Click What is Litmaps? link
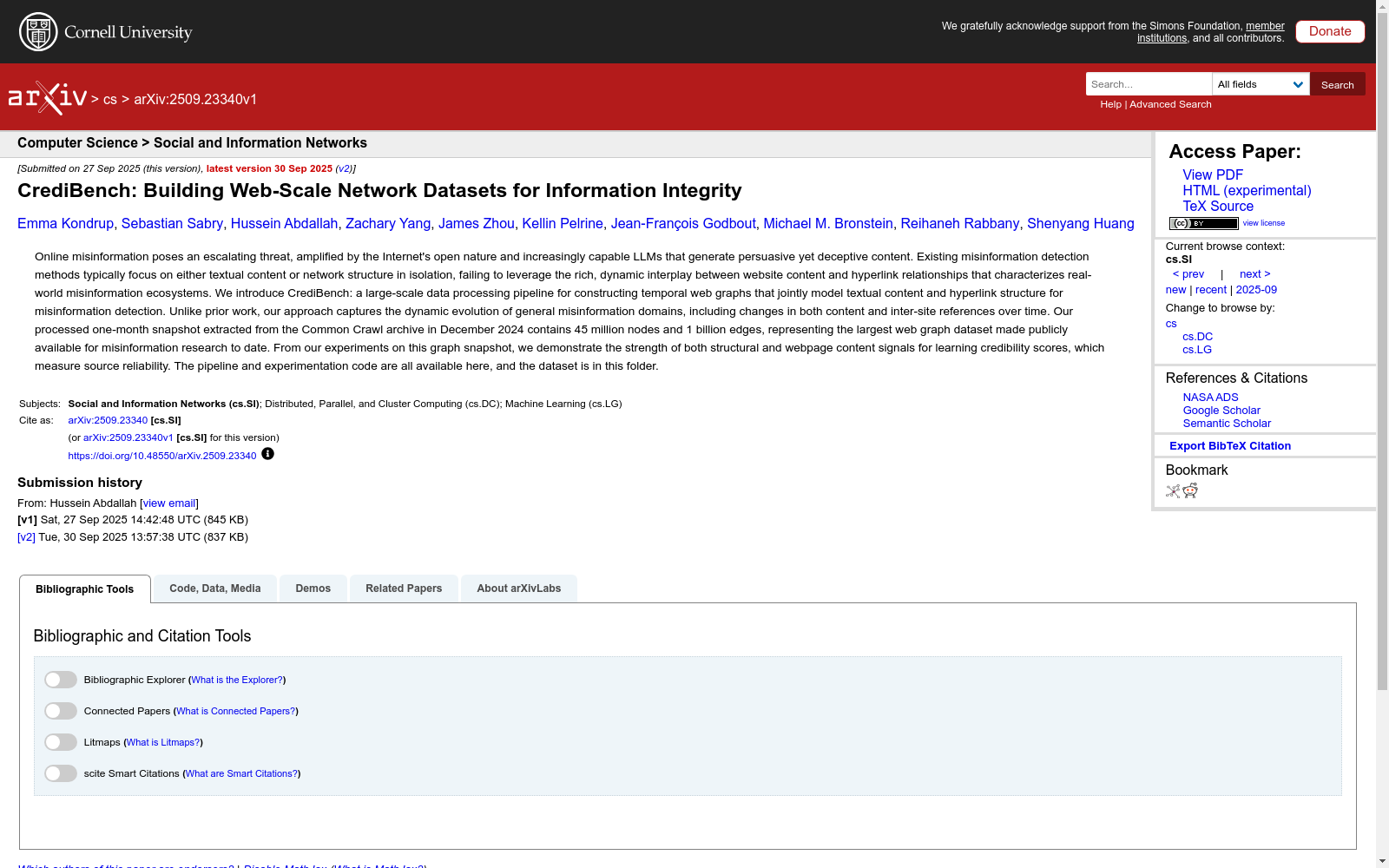The height and width of the screenshot is (868, 1389). (163, 742)
